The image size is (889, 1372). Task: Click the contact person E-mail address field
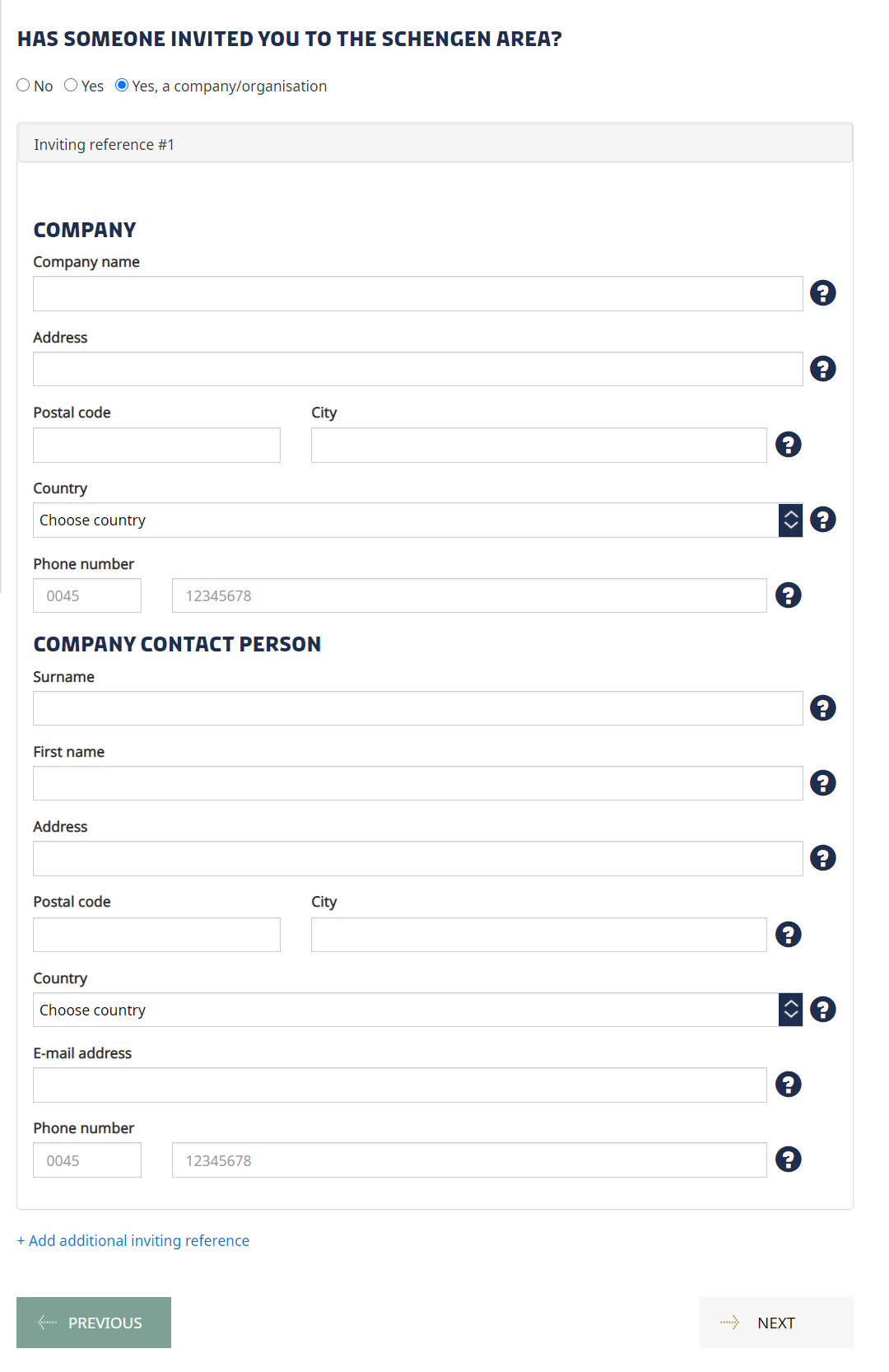click(399, 1085)
